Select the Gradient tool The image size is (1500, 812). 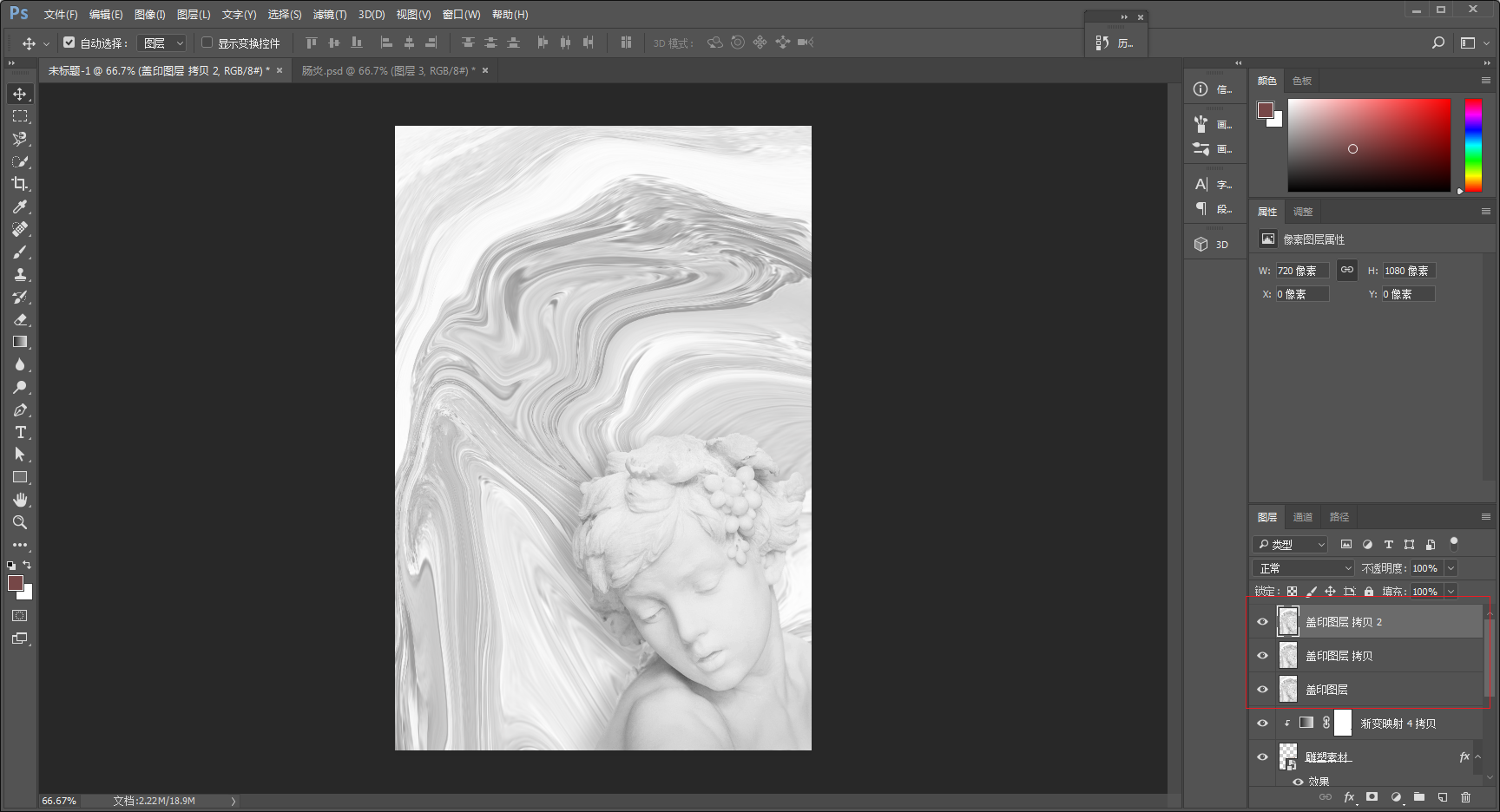click(20, 342)
